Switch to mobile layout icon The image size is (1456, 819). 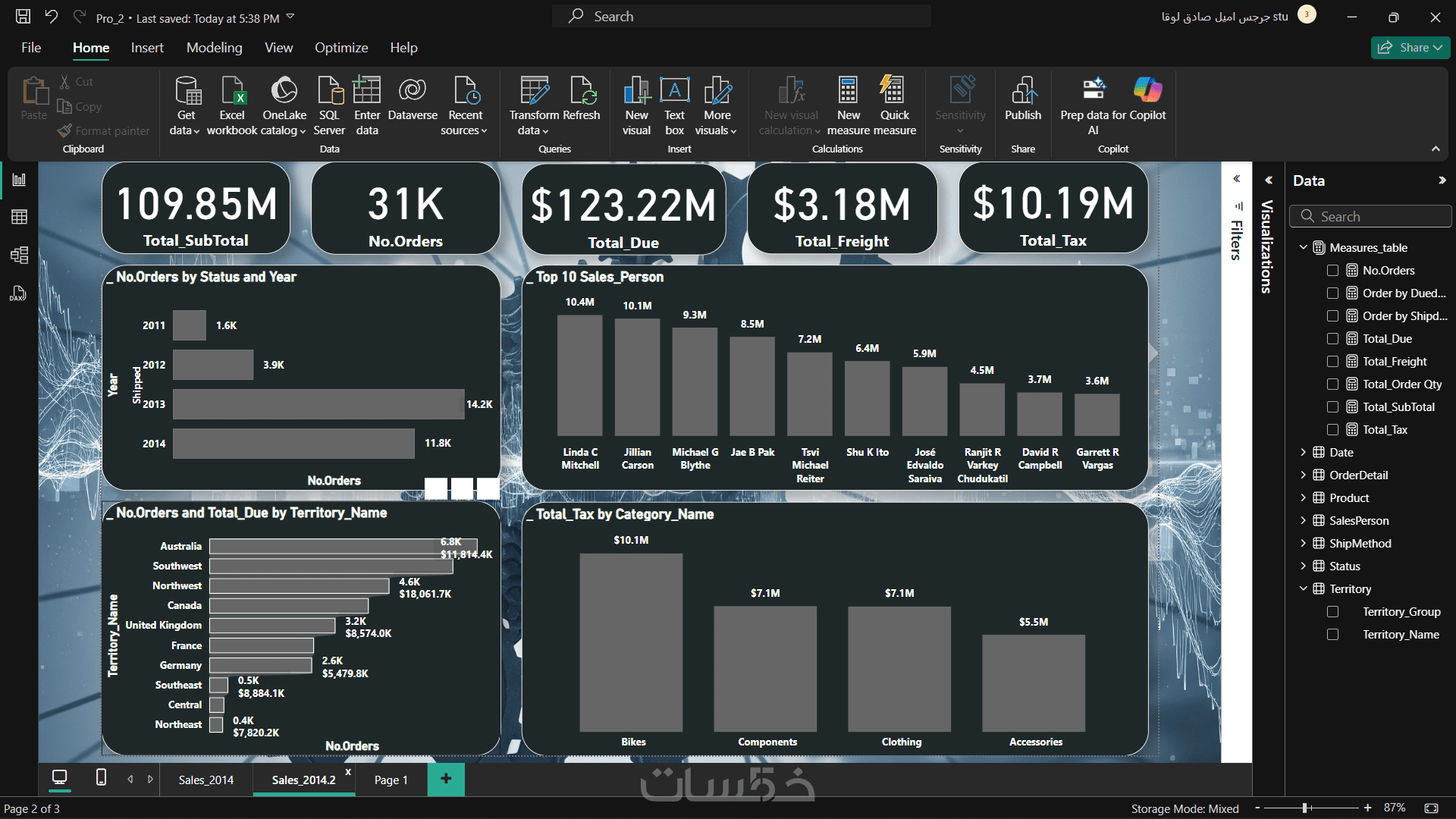click(x=101, y=777)
